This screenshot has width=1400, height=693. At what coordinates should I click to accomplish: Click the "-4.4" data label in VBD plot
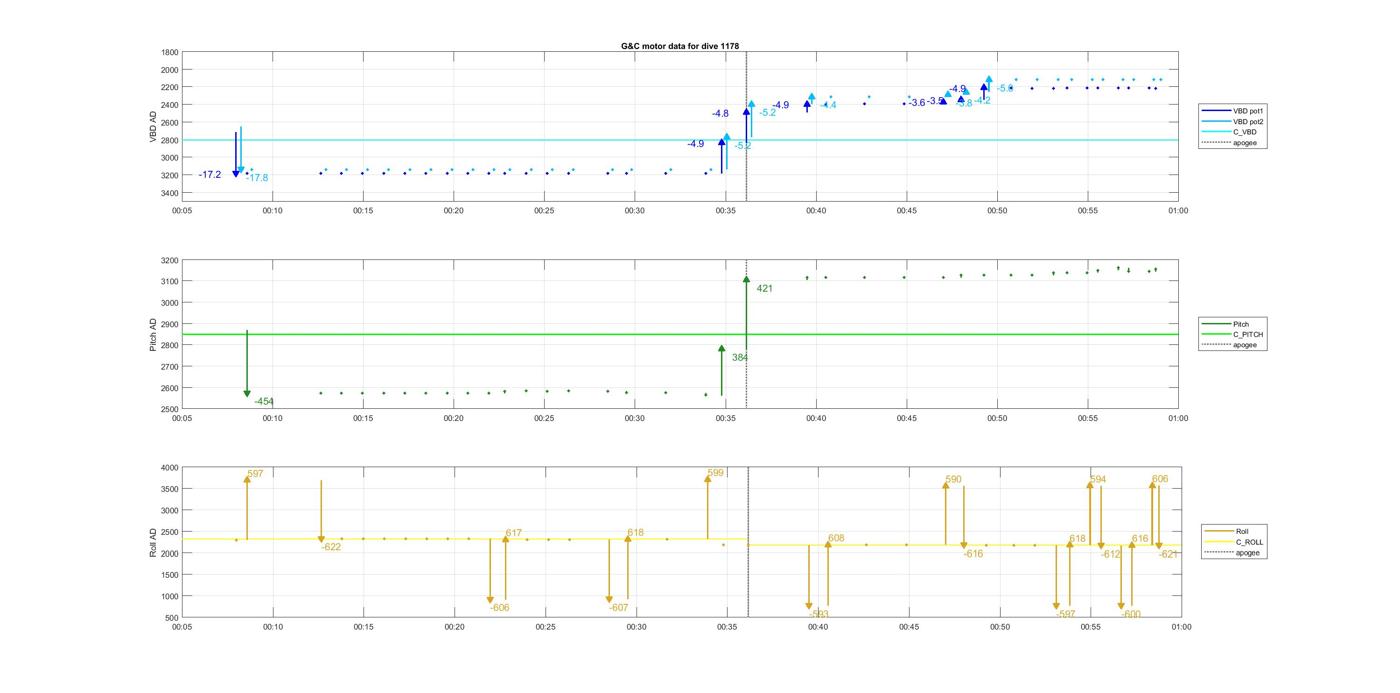[829, 105]
